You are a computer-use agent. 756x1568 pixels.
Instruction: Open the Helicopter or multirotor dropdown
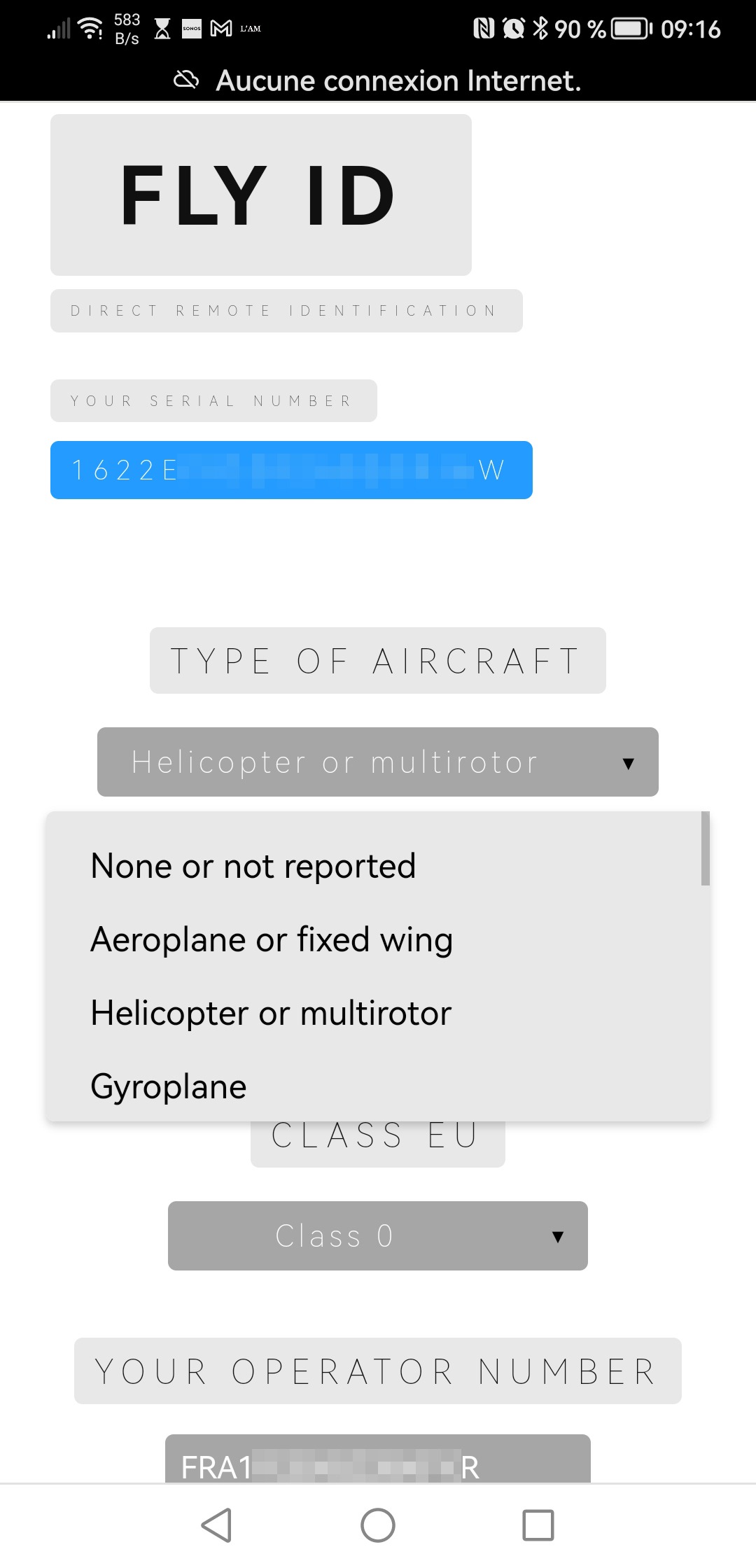[x=378, y=762]
